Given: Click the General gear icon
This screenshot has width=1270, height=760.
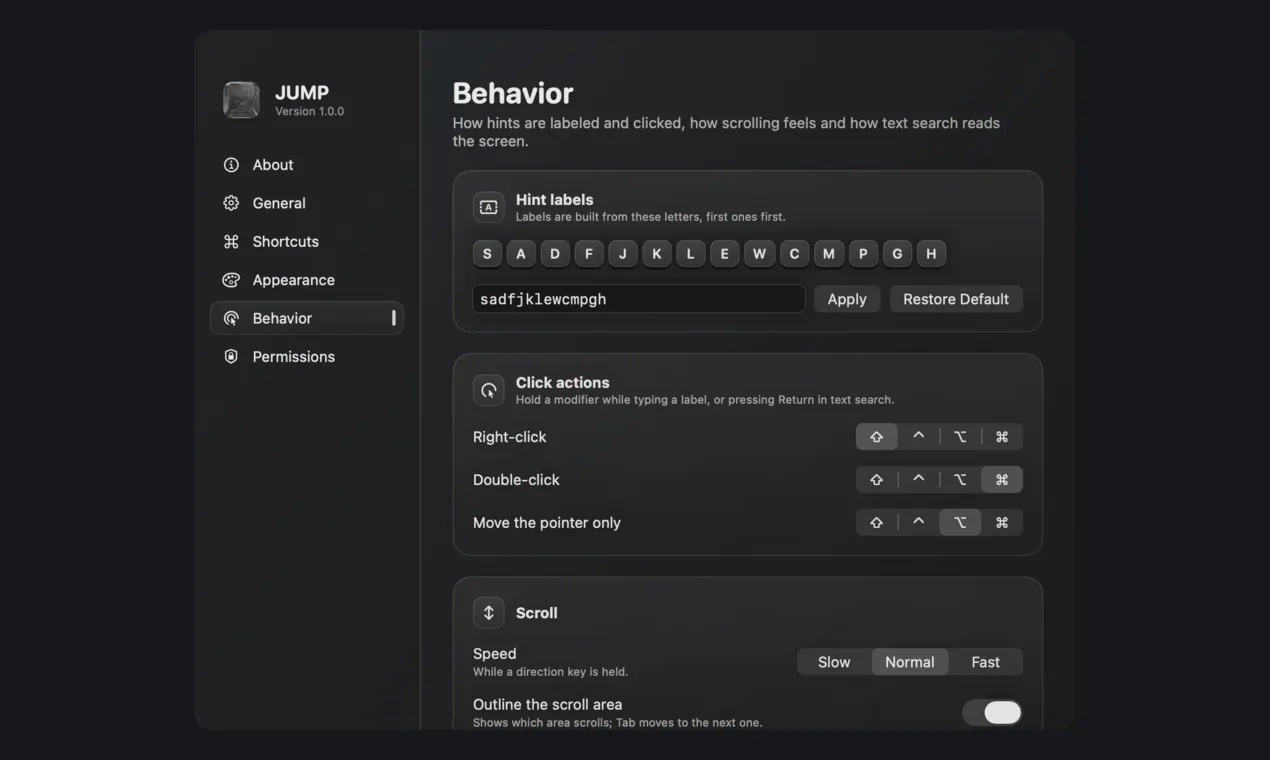Looking at the screenshot, I should tap(231, 203).
